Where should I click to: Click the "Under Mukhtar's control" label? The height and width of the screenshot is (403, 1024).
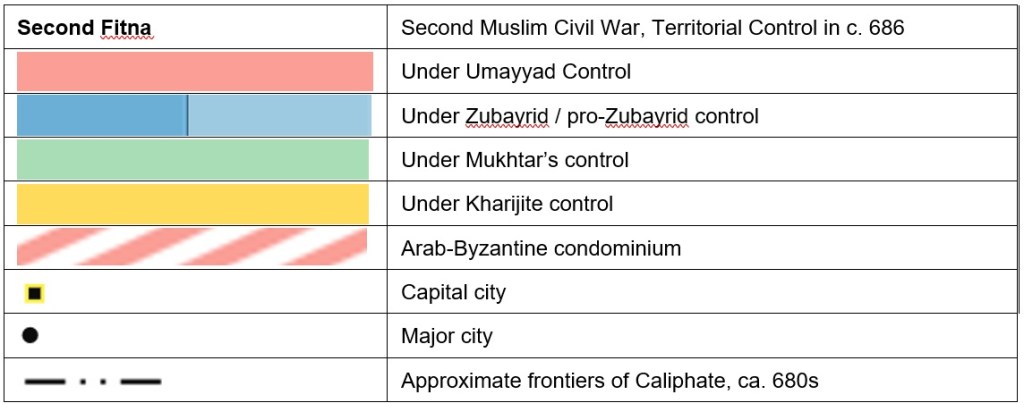click(515, 160)
